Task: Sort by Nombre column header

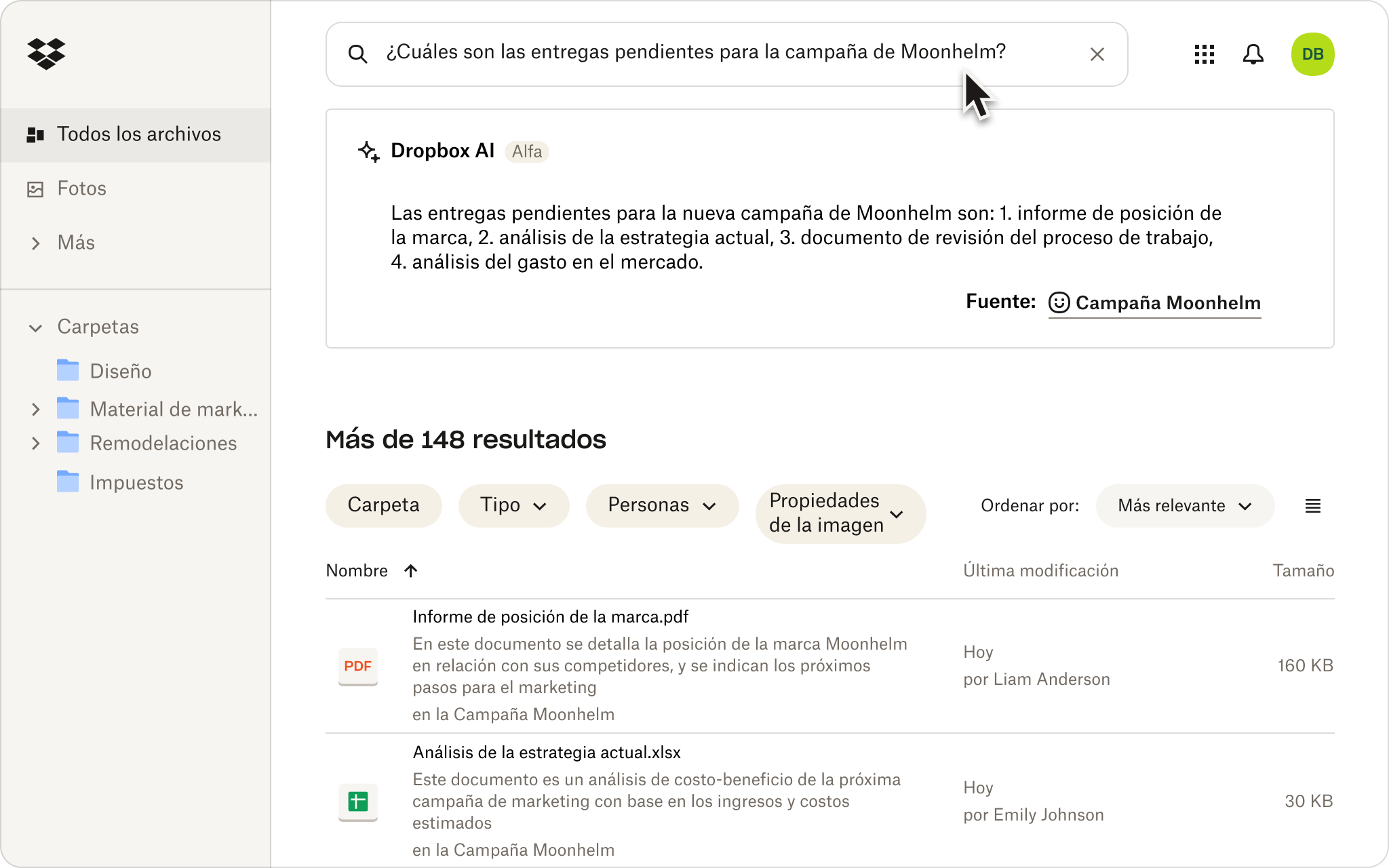Action: (x=357, y=570)
